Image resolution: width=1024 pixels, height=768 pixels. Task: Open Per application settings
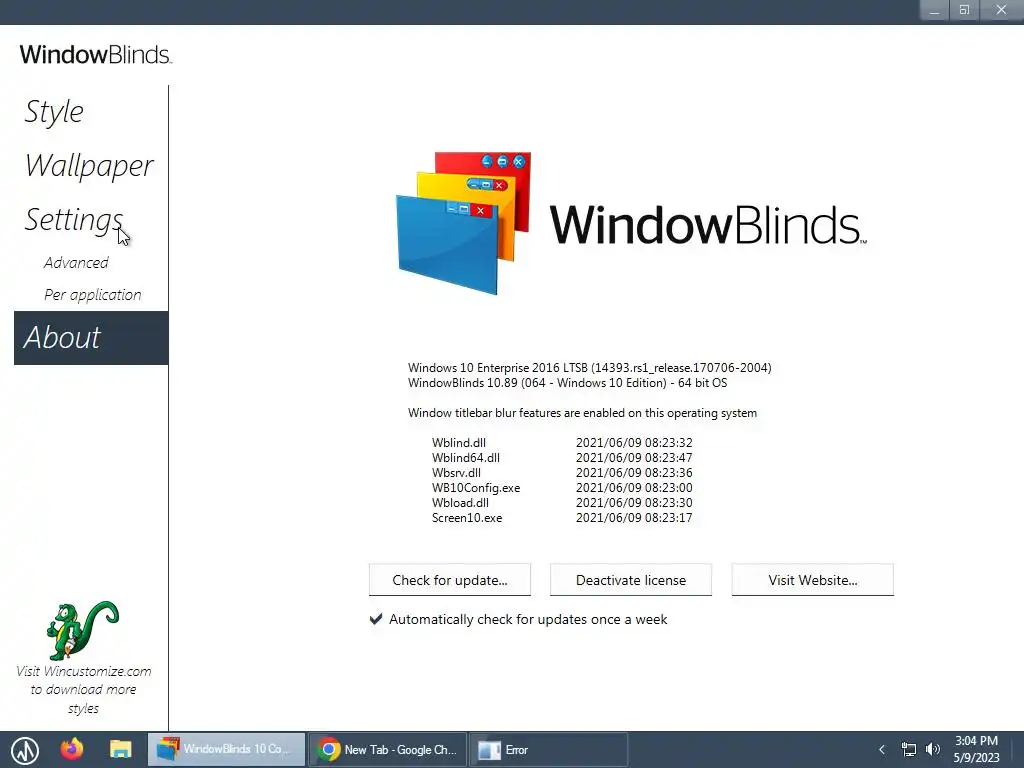pyautogui.click(x=92, y=295)
